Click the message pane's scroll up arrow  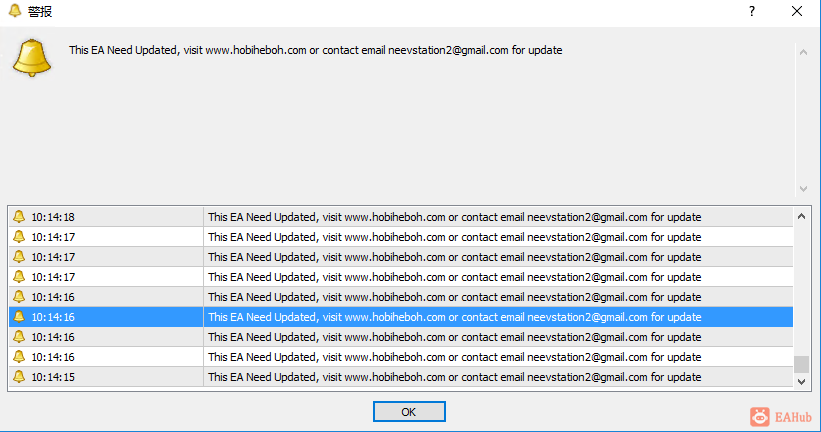pos(802,52)
